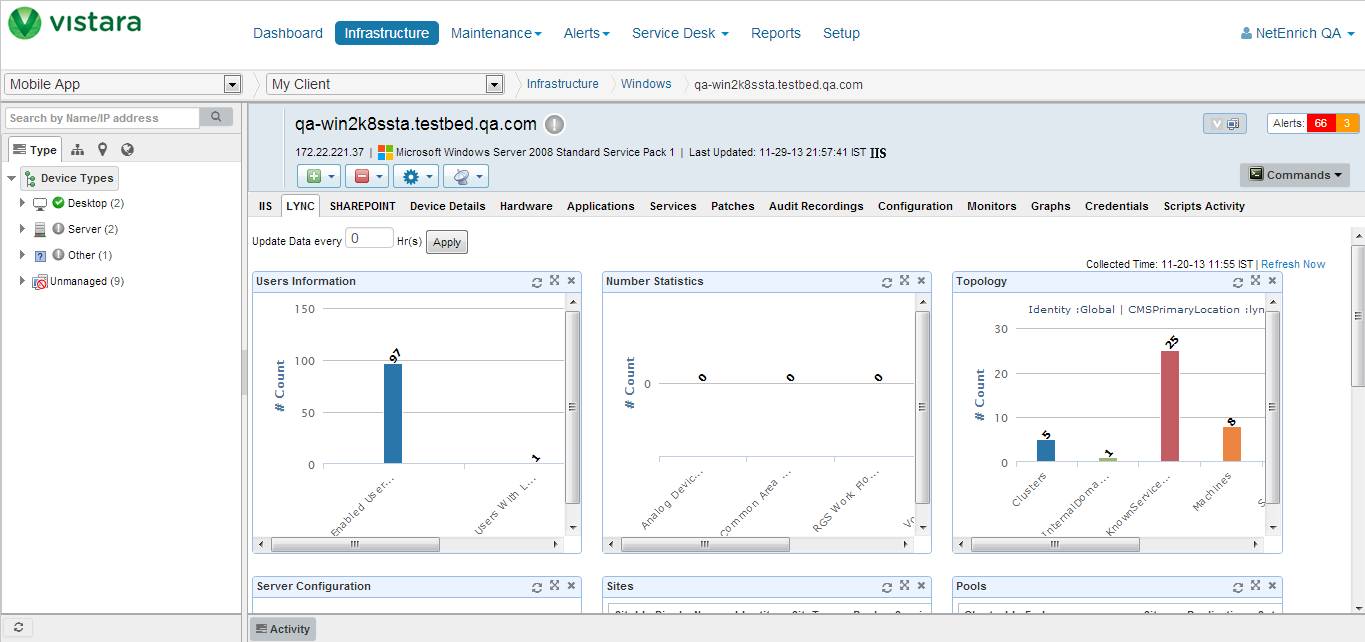Viewport: 1365px width, 642px height.
Task: Click the sidebar refresh icon at bottom left
Action: coord(18,628)
